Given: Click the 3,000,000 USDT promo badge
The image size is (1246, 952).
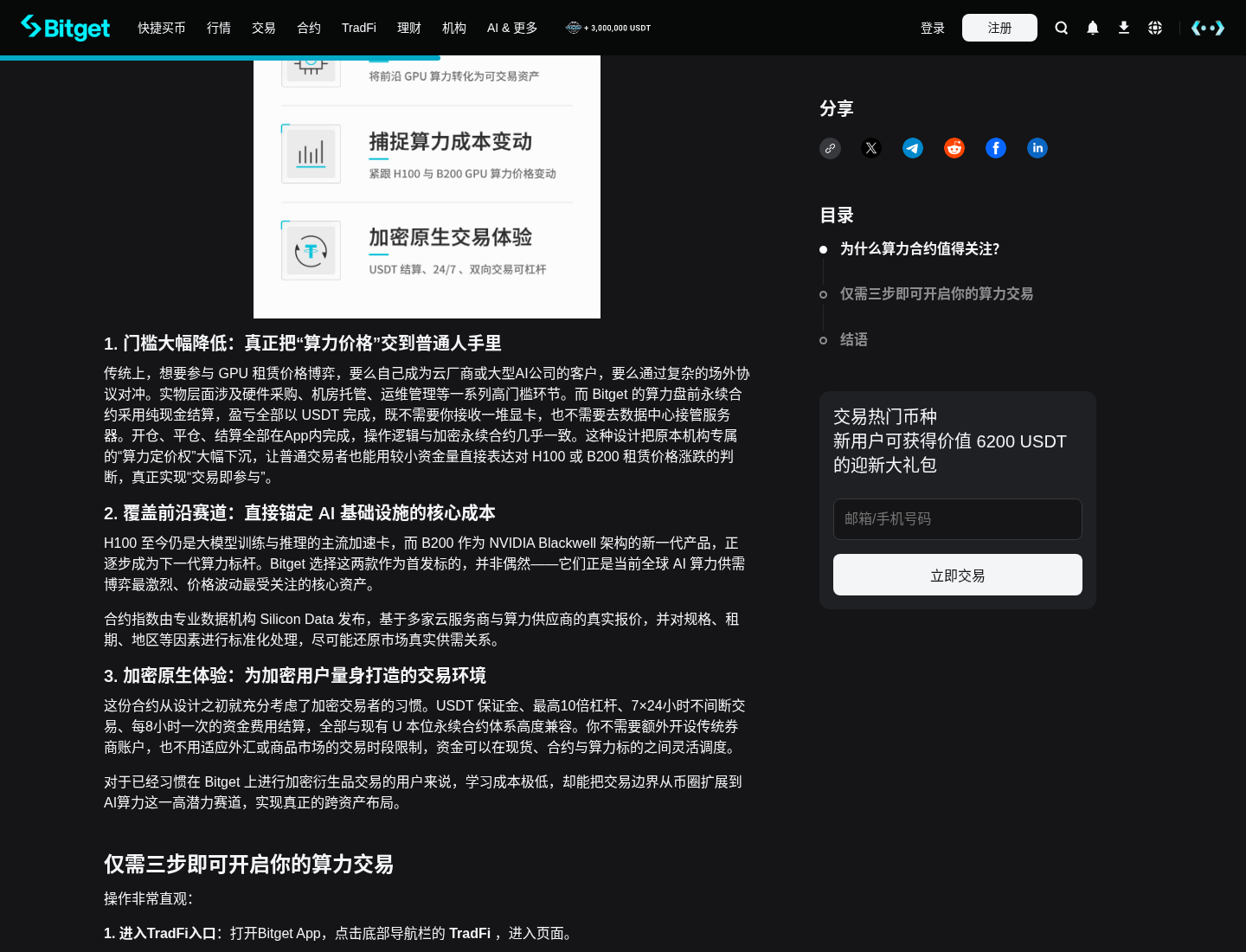Looking at the screenshot, I should [608, 28].
